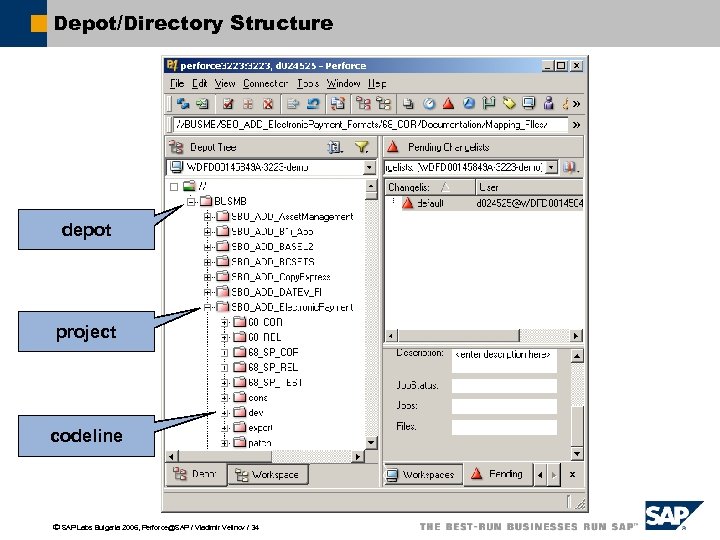The width and height of the screenshot is (720, 540).
Task: Open the File menu
Action: tap(177, 84)
